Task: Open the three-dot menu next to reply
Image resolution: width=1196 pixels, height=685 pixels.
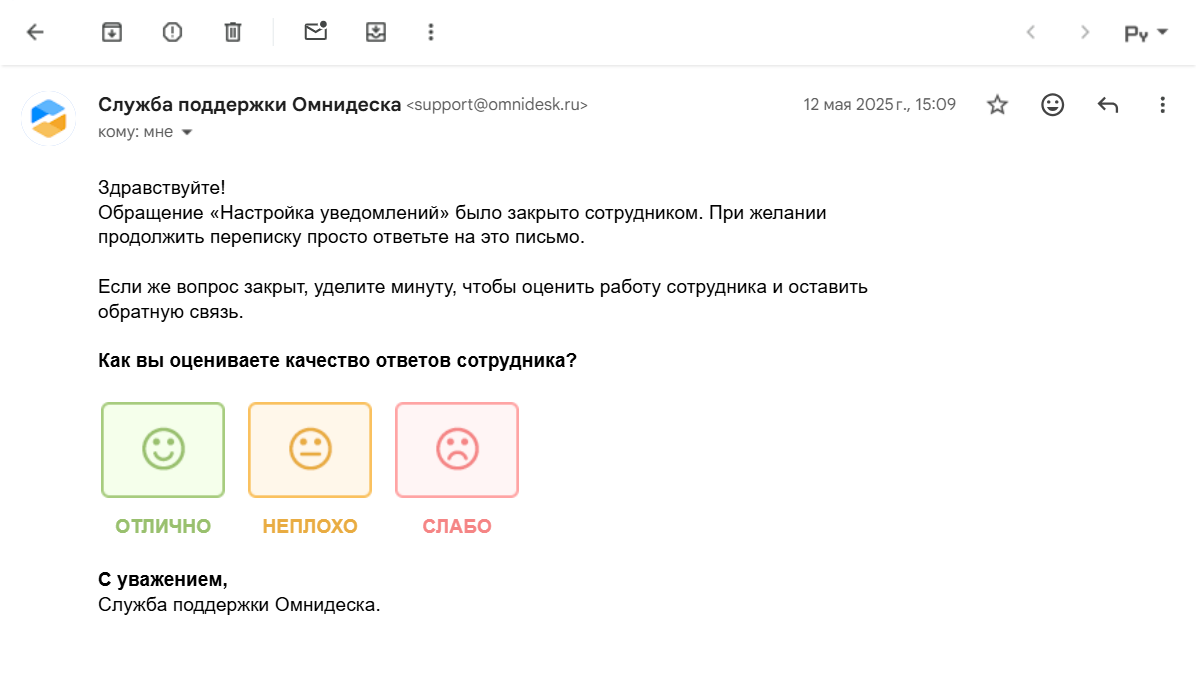Action: 1162,105
